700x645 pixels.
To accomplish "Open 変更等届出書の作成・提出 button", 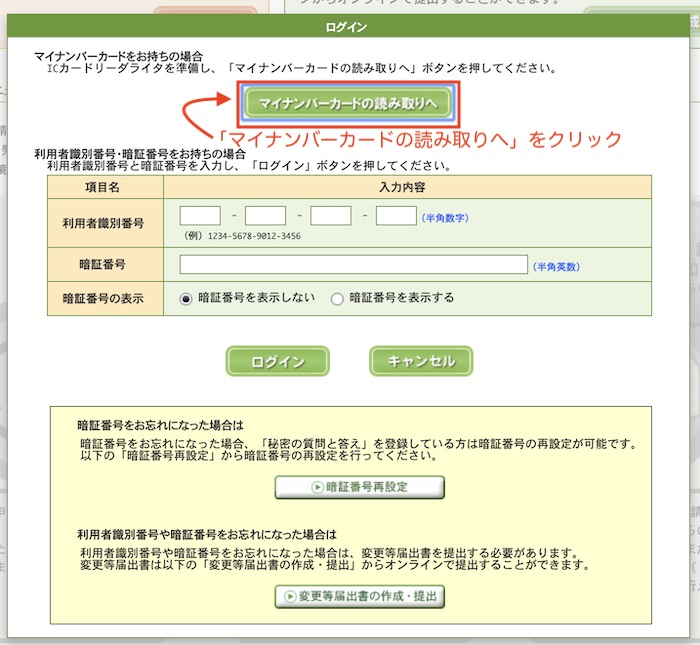I will tap(360, 596).
